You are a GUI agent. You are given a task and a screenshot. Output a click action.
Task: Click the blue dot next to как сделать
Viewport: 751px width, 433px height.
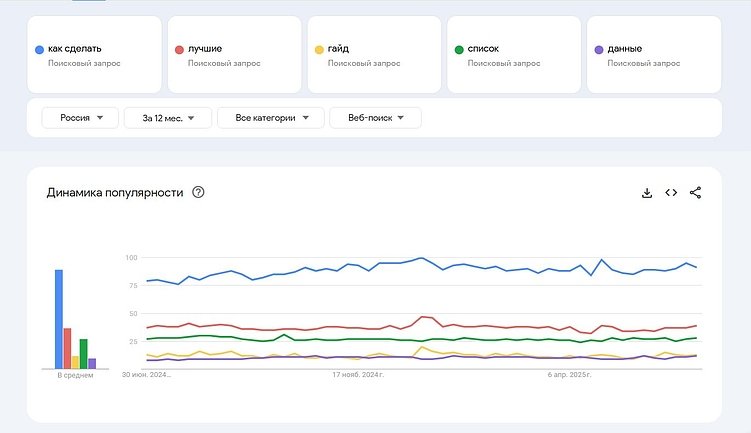[39, 48]
